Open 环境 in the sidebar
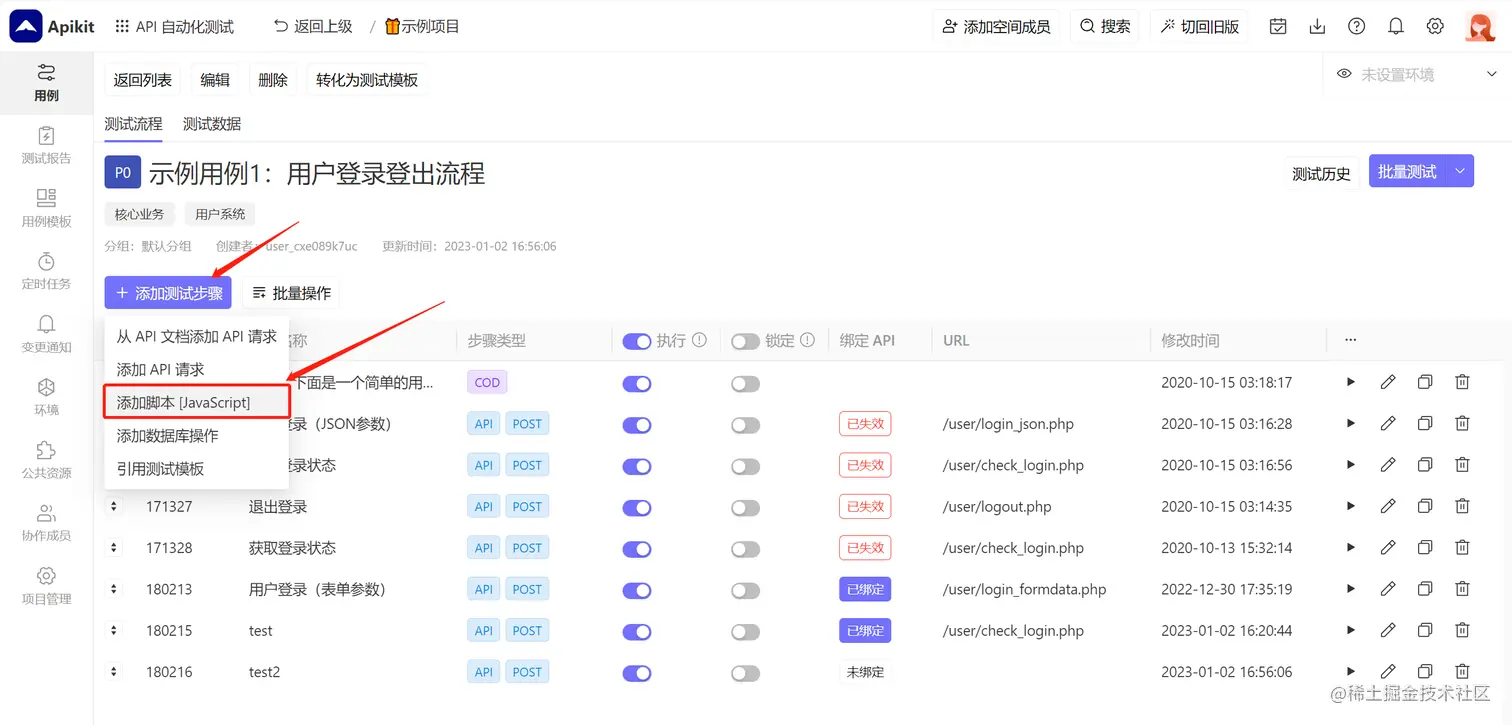The image size is (1512, 725). (x=46, y=397)
